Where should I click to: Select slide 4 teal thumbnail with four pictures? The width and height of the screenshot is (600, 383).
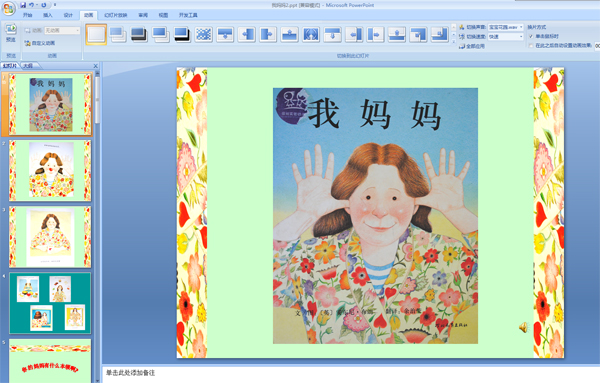50,303
